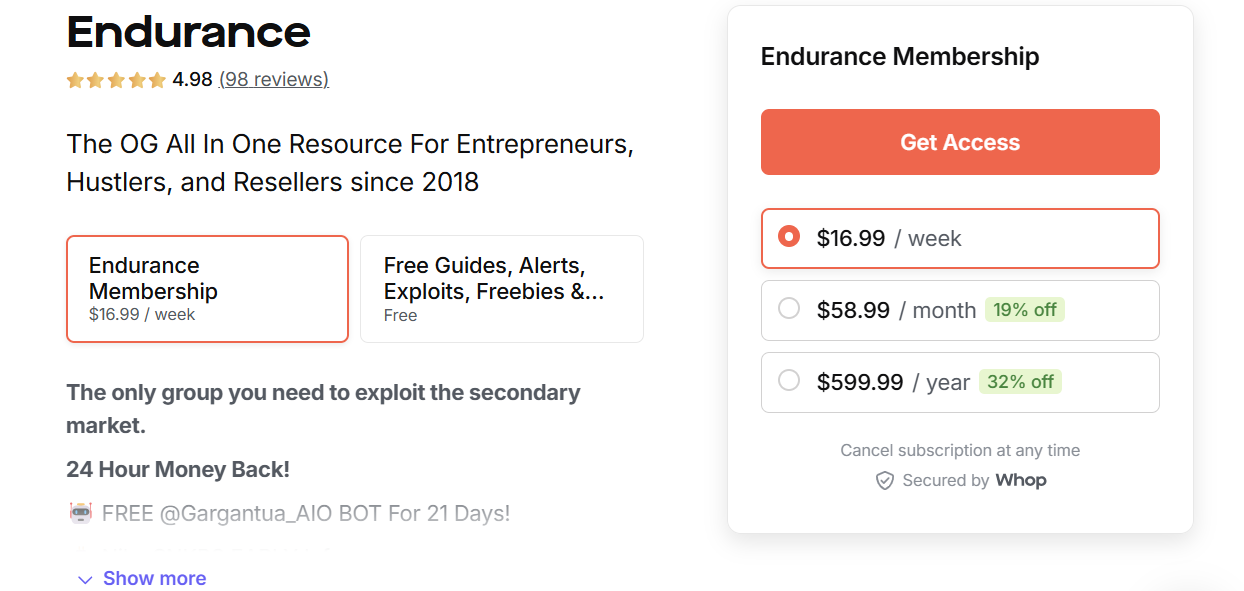The image size is (1244, 591).
Task: Click the first star in the rating
Action: (x=74, y=79)
